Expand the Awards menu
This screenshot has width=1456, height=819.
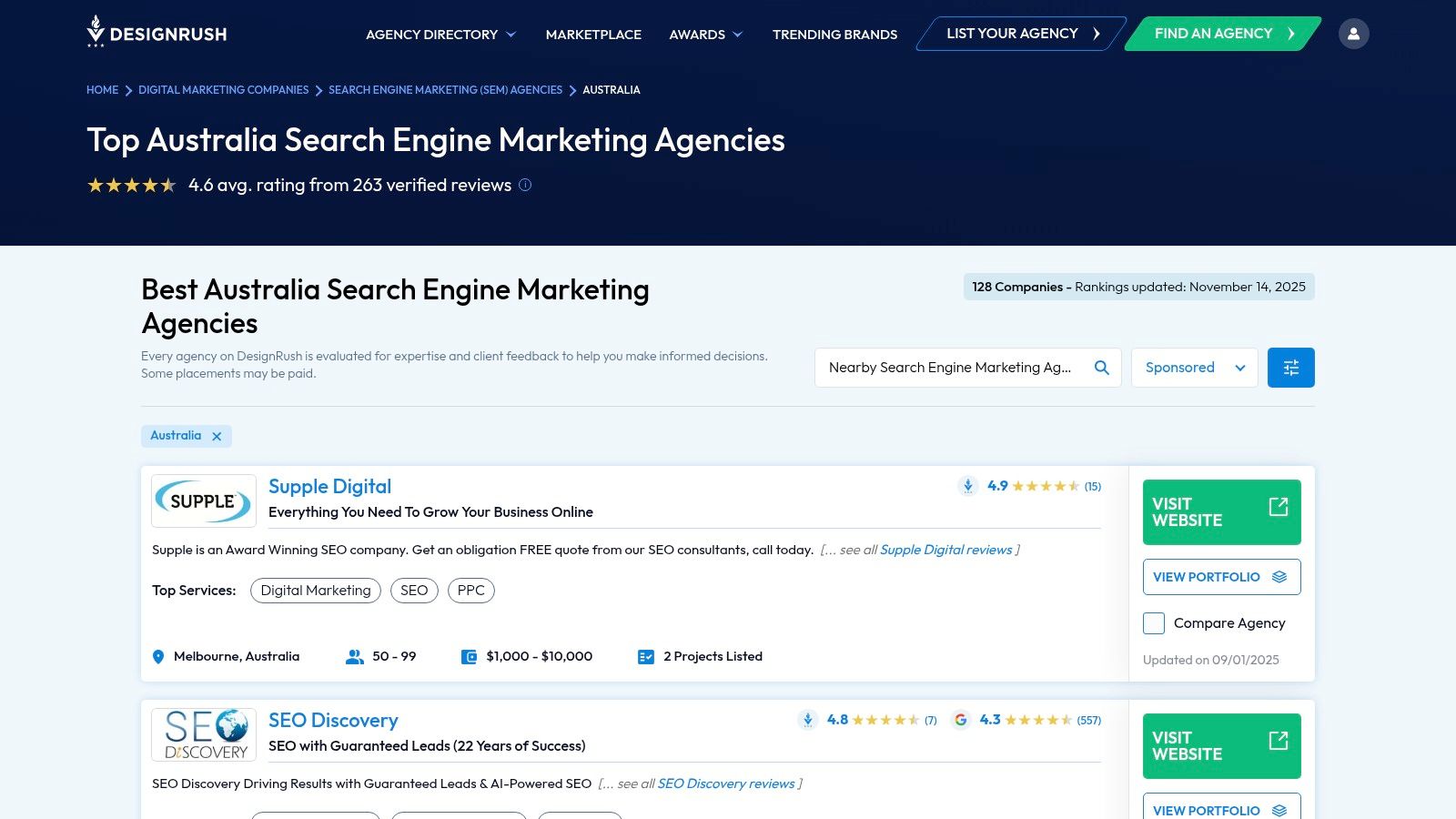point(706,35)
